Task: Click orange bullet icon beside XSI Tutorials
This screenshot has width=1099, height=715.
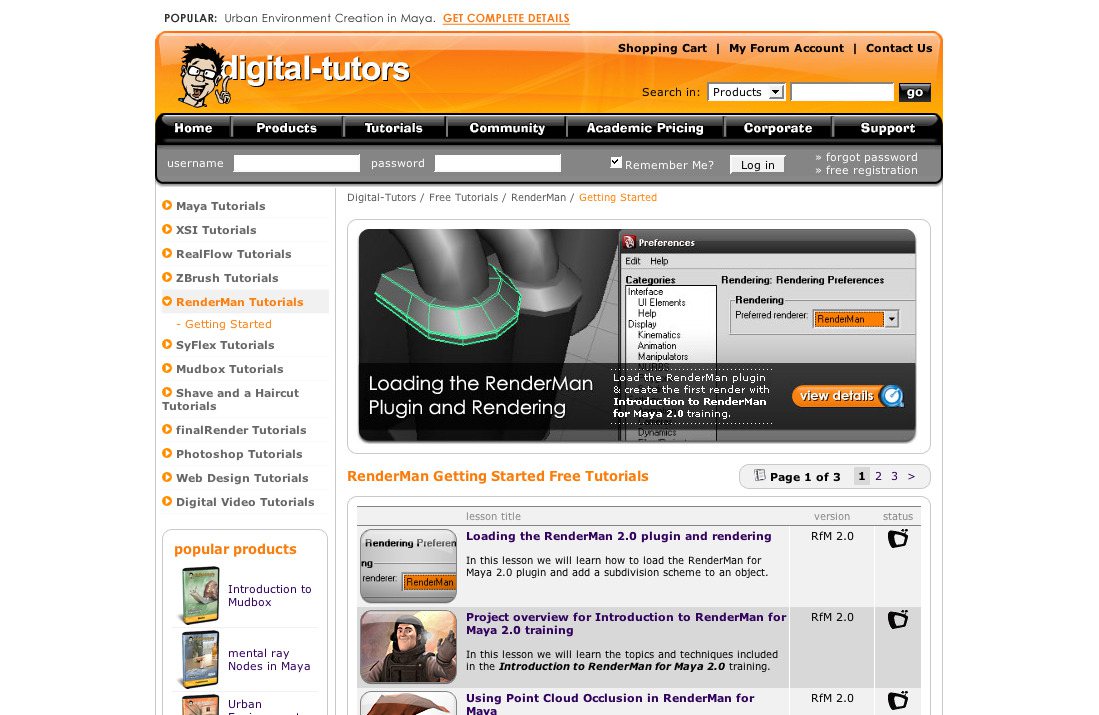Action: pyautogui.click(x=167, y=229)
